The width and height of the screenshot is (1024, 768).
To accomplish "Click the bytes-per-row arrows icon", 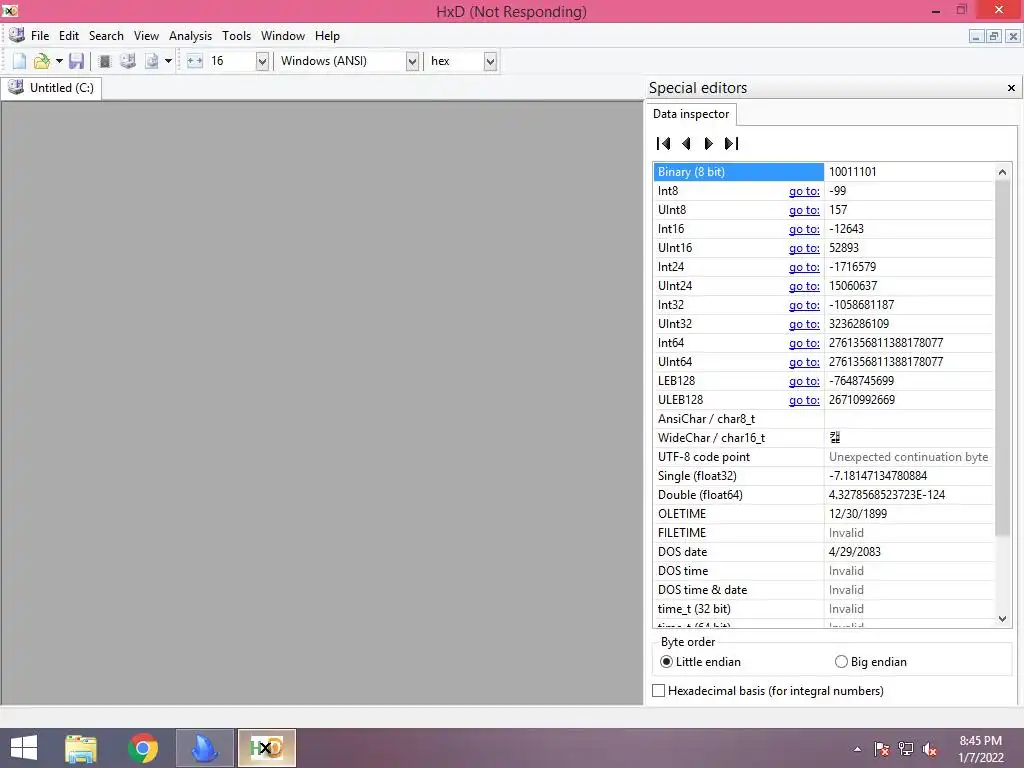I will [195, 61].
